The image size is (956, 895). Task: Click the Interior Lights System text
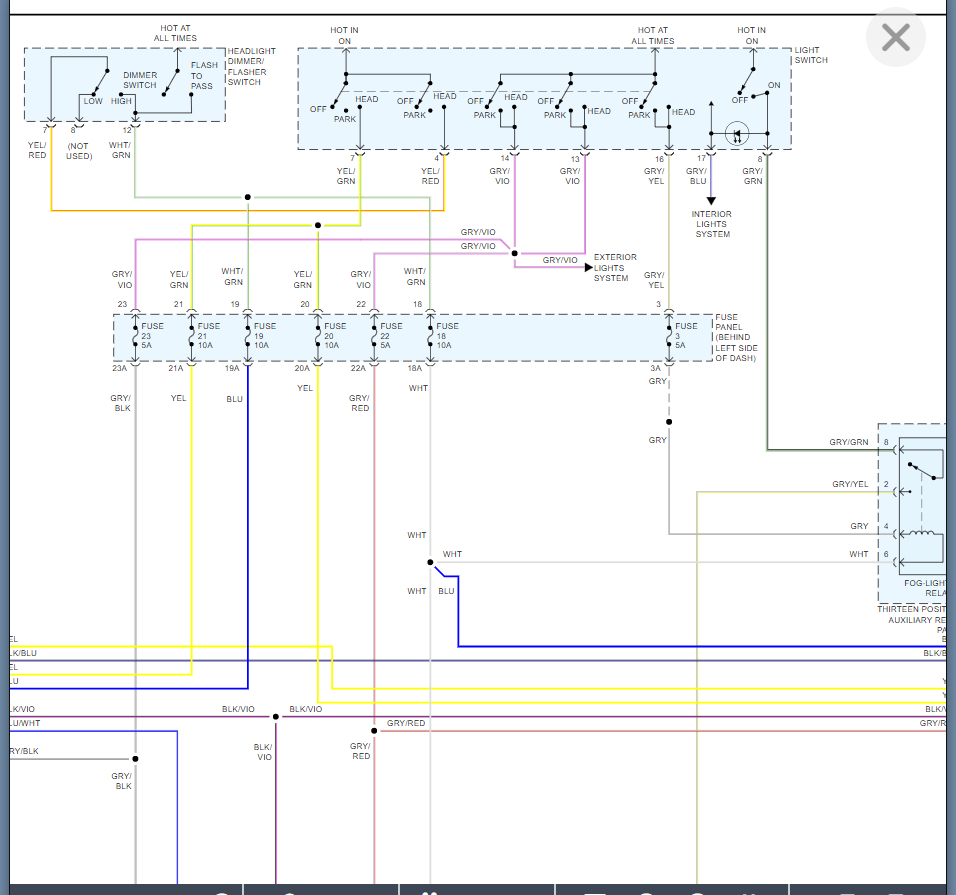[711, 224]
